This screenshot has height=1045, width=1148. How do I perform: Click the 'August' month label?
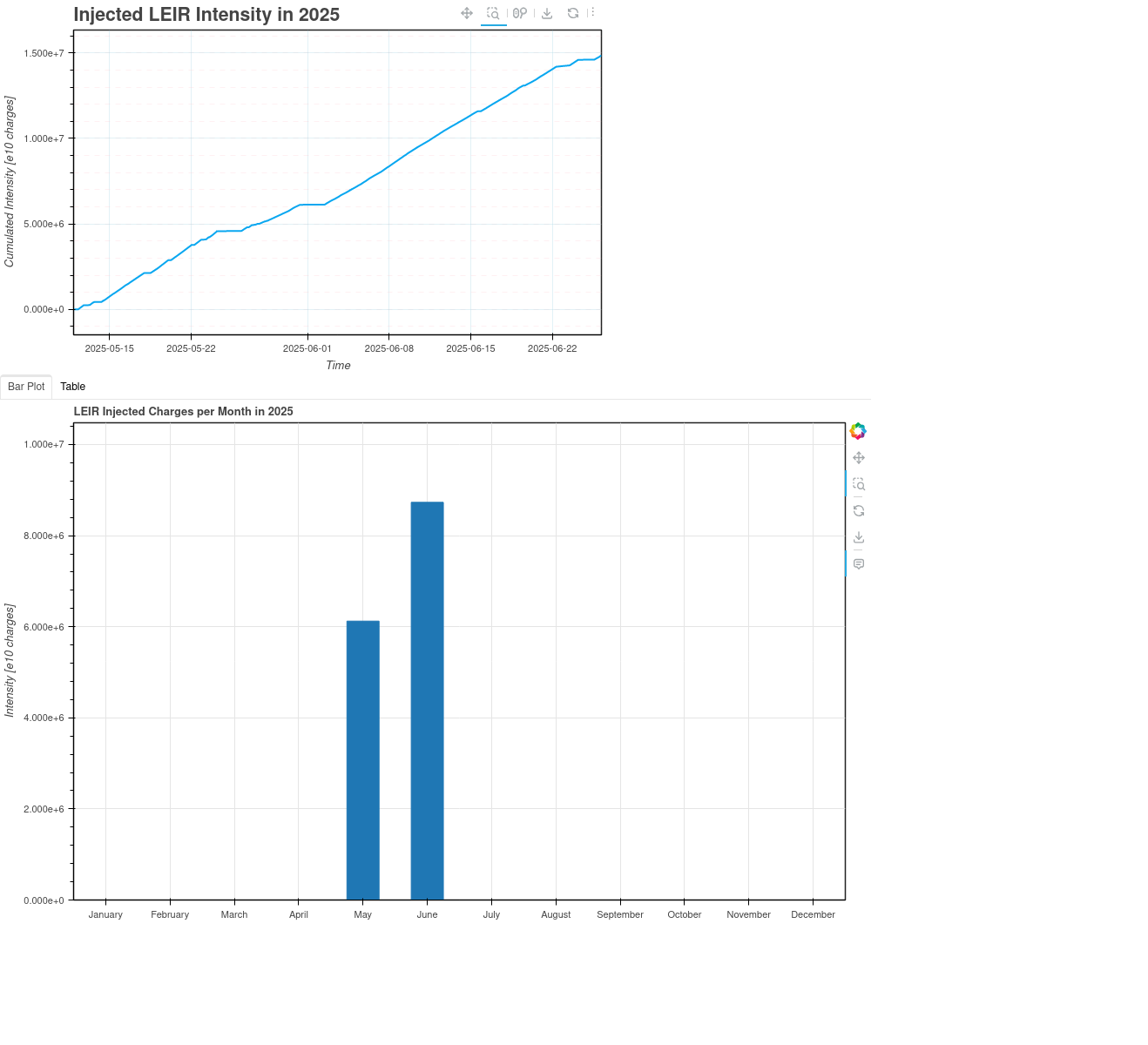556,914
